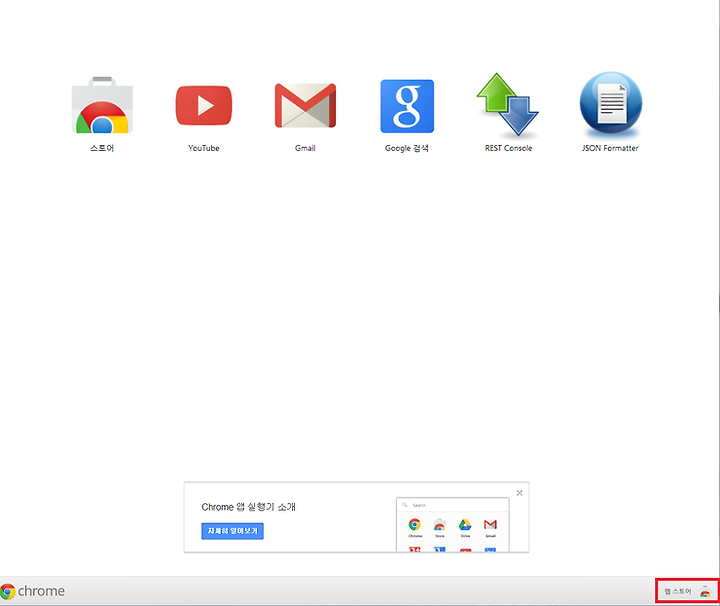
Task: Click the 웹 스토어 link in footer
Action: 687,591
